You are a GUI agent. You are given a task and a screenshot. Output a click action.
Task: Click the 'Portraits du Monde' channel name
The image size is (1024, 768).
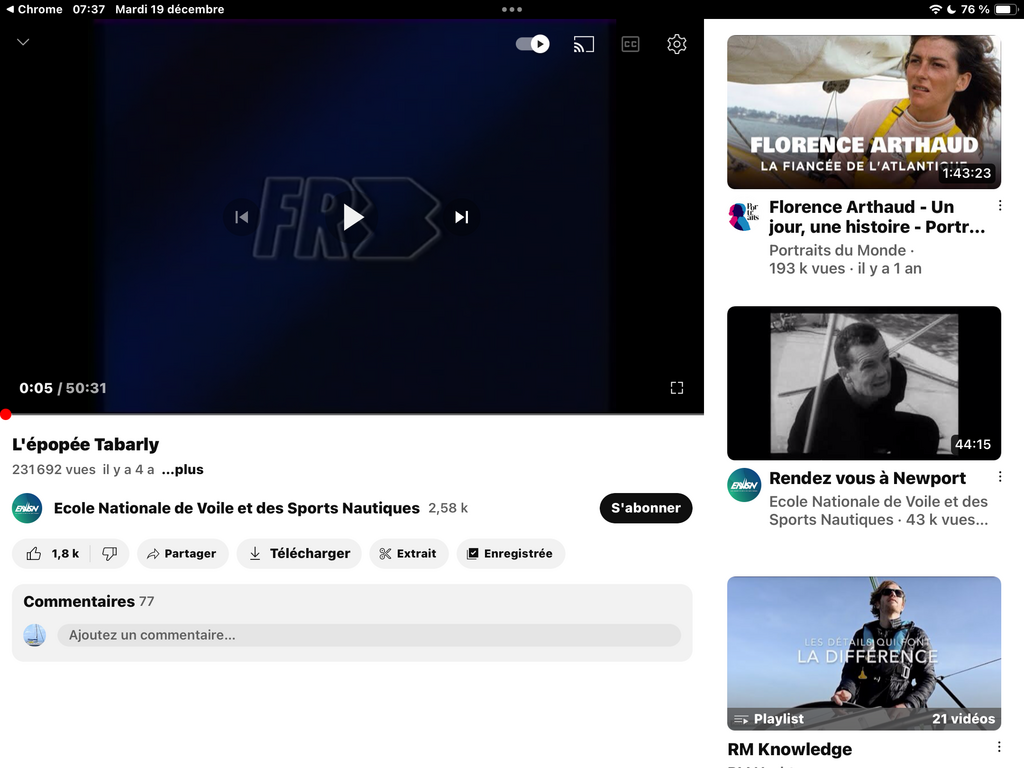[x=837, y=251]
